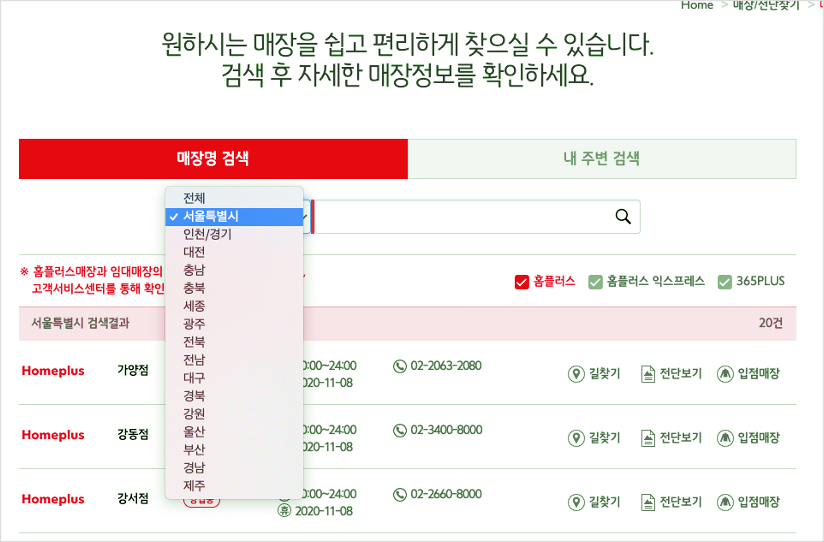Toggle the 홈플러스 익스프레스 checkbox

click(x=595, y=282)
